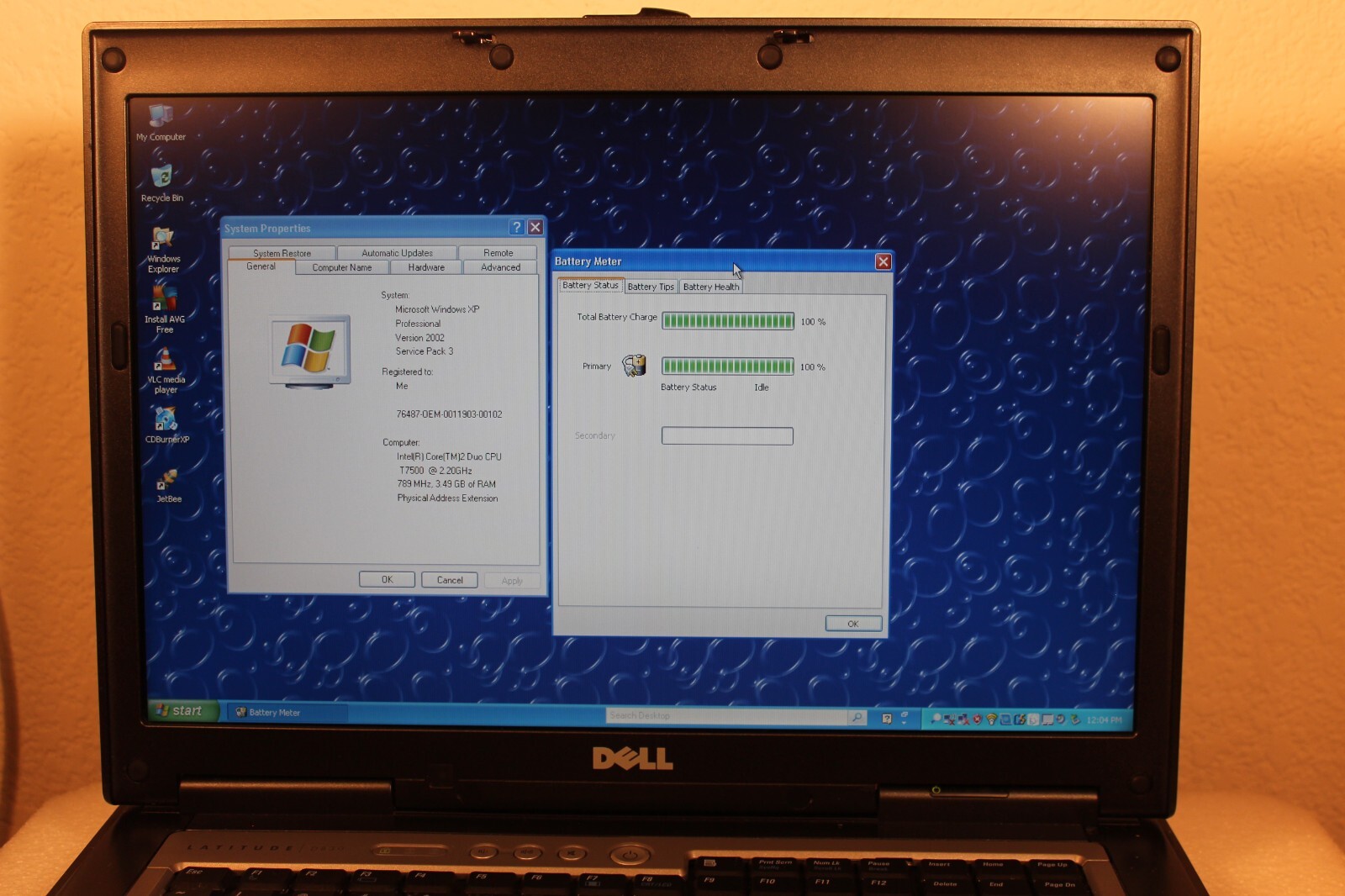Click 'Microsoft Windows XP' text
1345x896 pixels.
click(x=437, y=309)
